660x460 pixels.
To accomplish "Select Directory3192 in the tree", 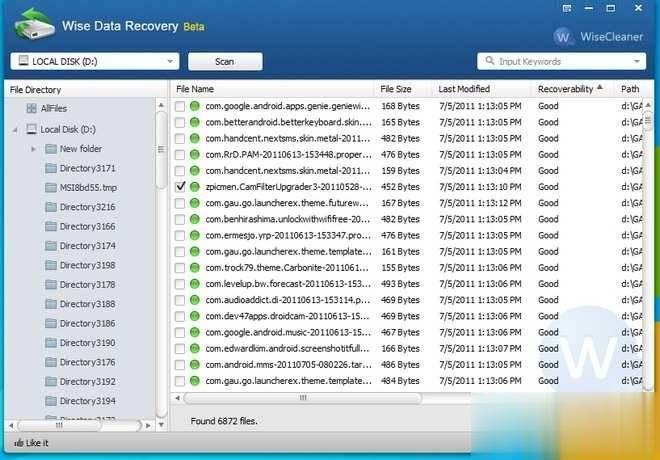I will coord(88,382).
